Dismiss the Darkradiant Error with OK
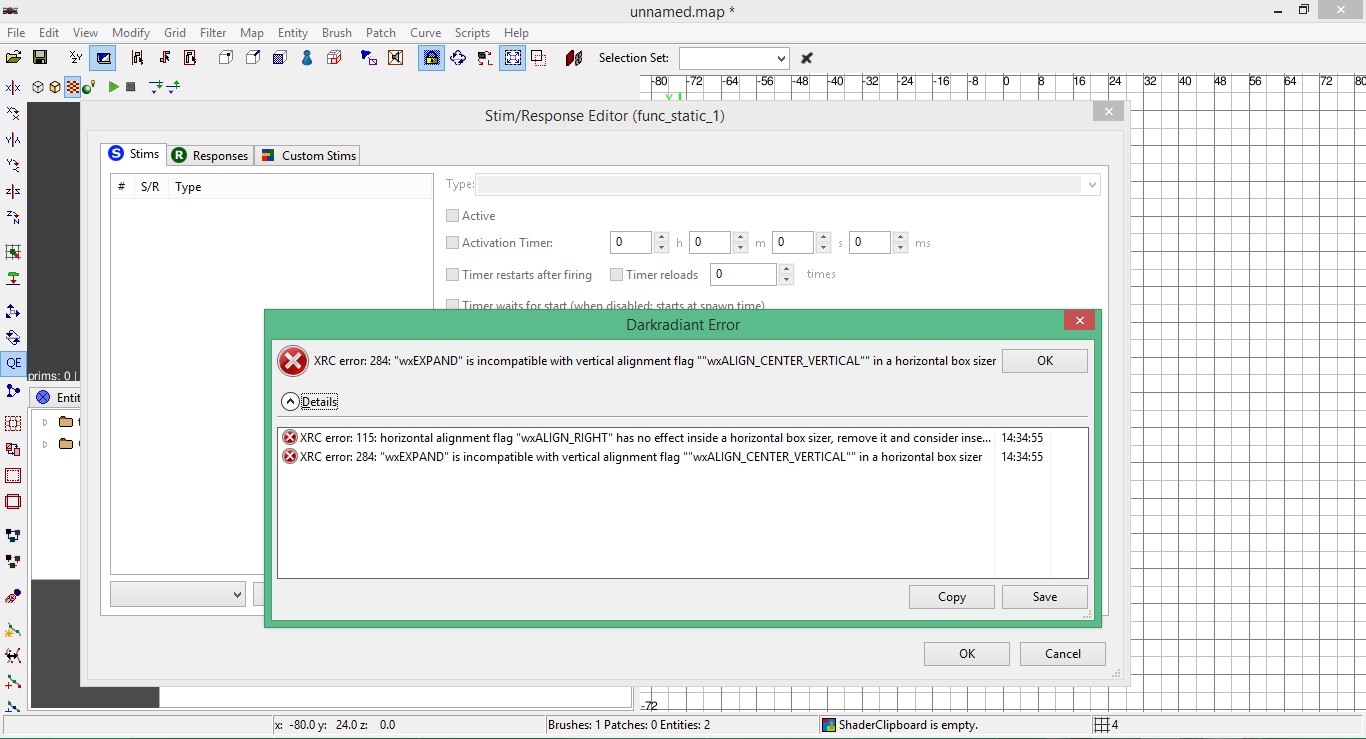The height and width of the screenshot is (739, 1366). coord(1044,361)
